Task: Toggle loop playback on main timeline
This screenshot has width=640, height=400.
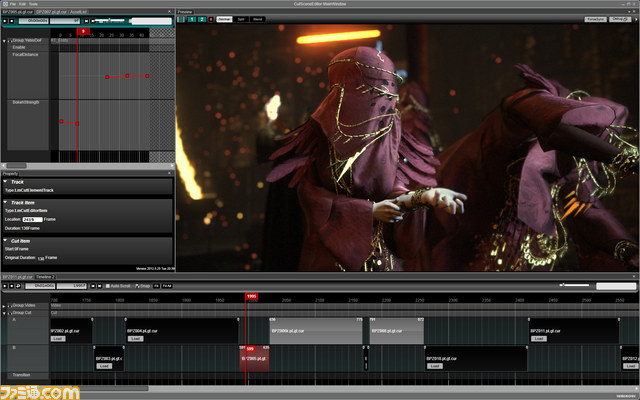Action: point(18,286)
